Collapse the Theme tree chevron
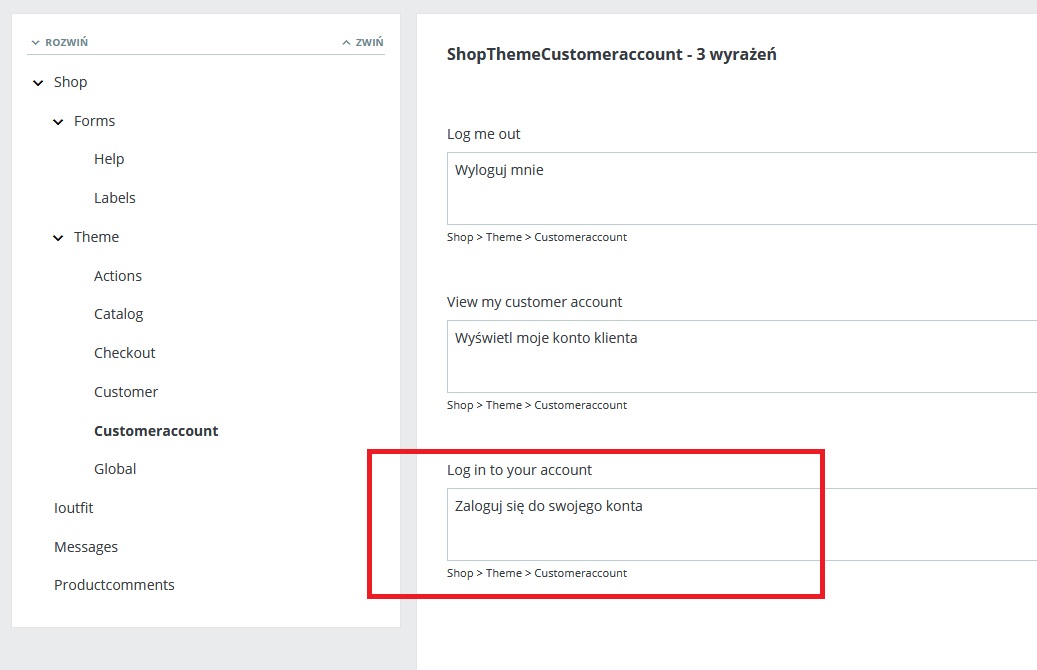Screen dimensions: 1037x670 (x=58, y=238)
